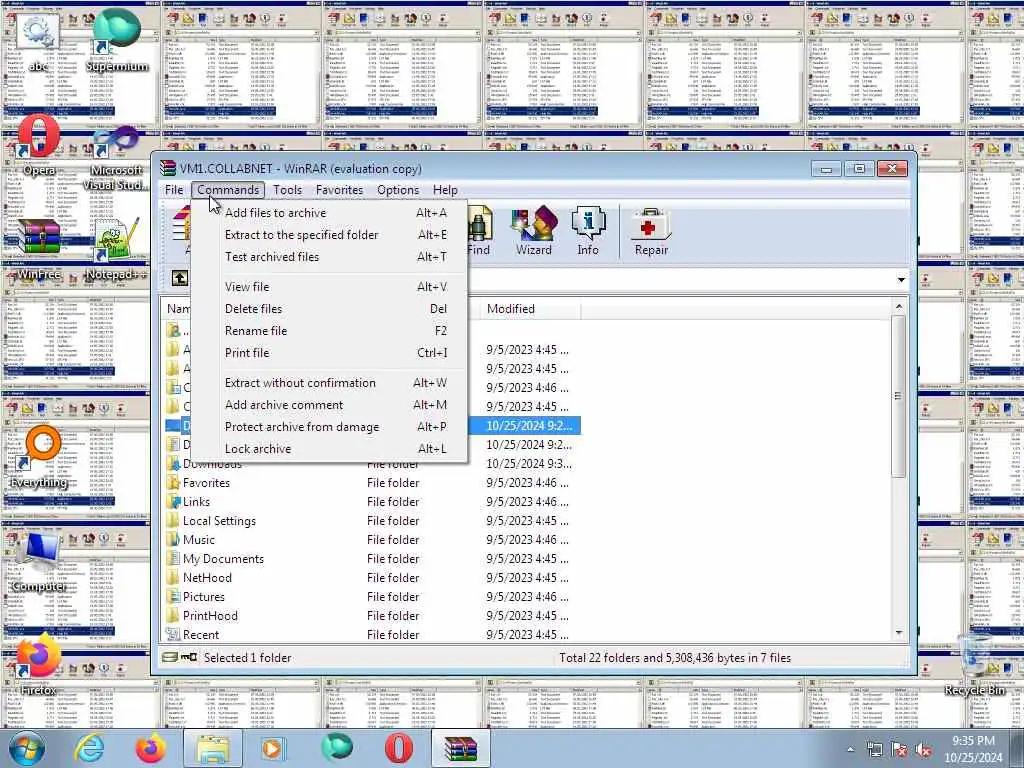Screen dimensions: 1024x768
Task: Select the Favorites folder row
Action: (x=372, y=483)
